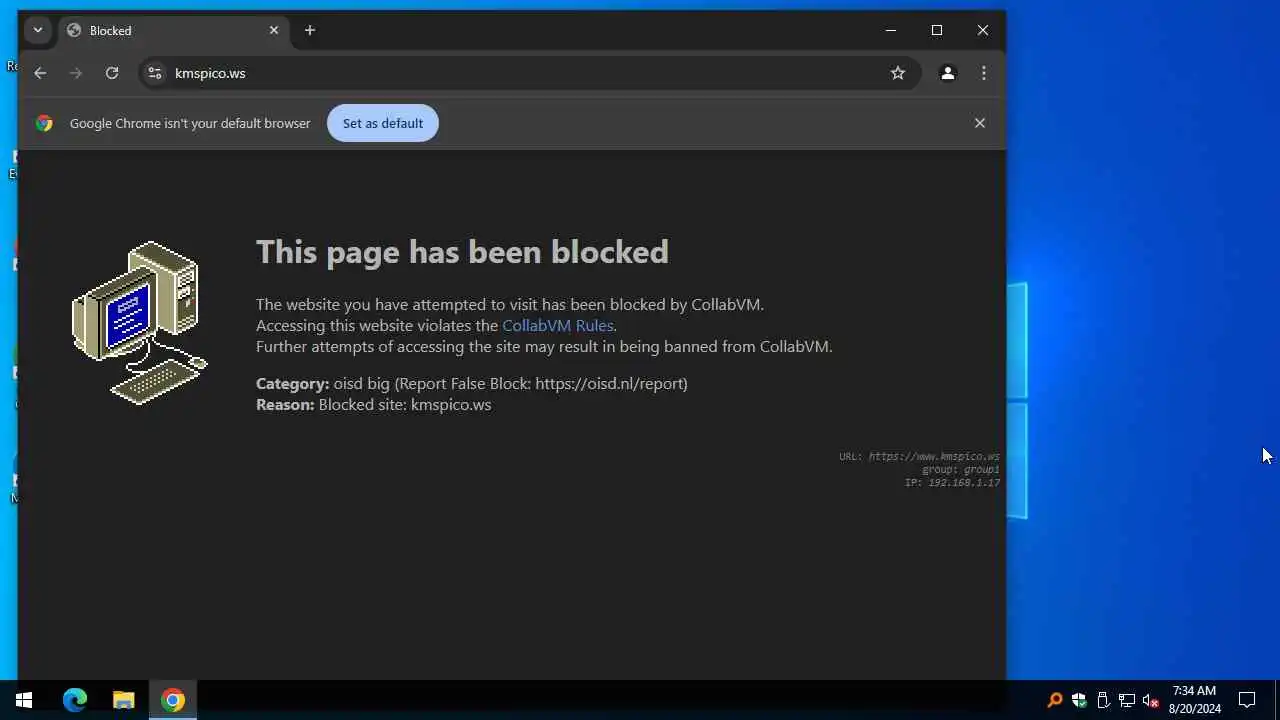Click the Chrome icon in the taskbar
1280x720 pixels.
coord(173,700)
